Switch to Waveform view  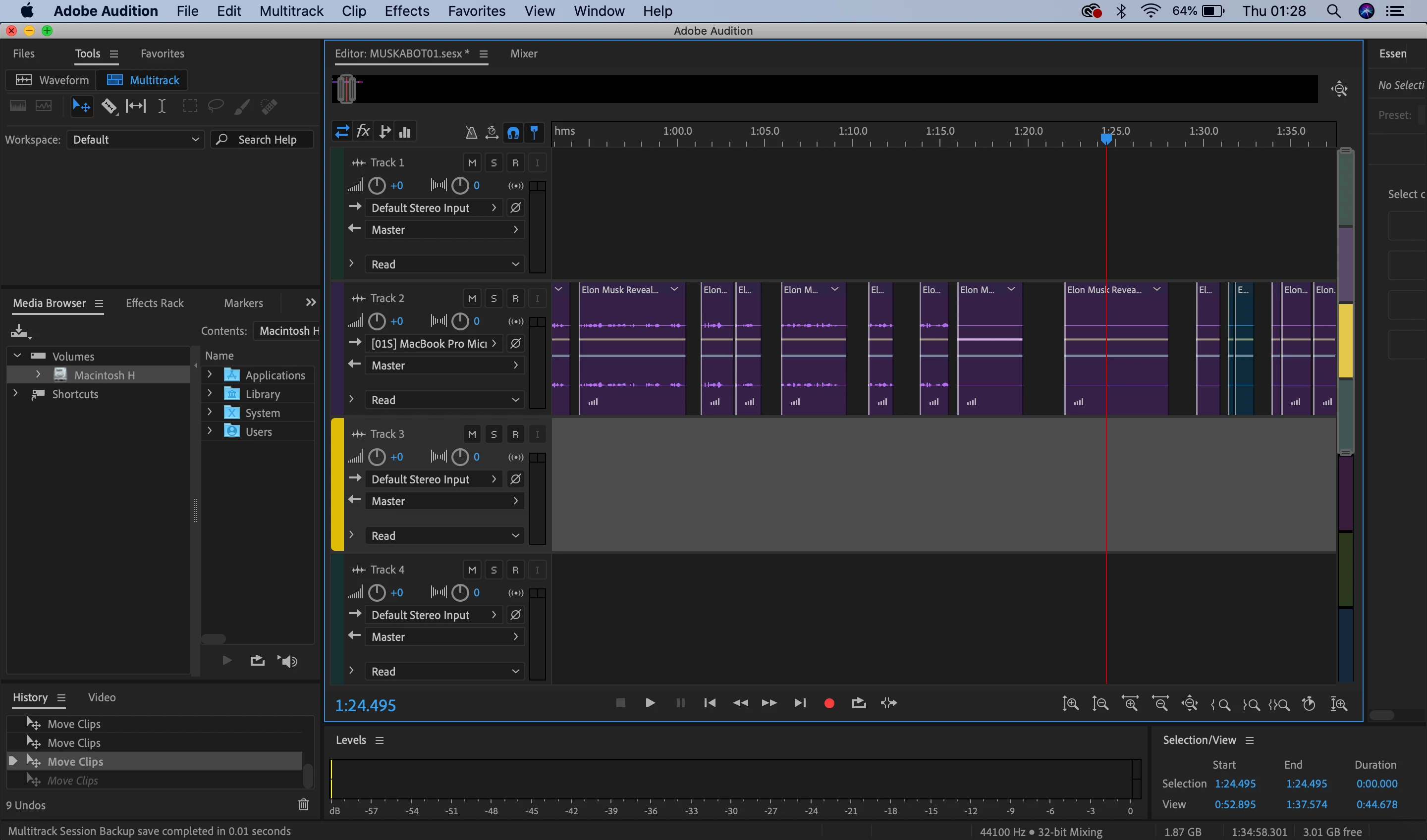coord(52,80)
